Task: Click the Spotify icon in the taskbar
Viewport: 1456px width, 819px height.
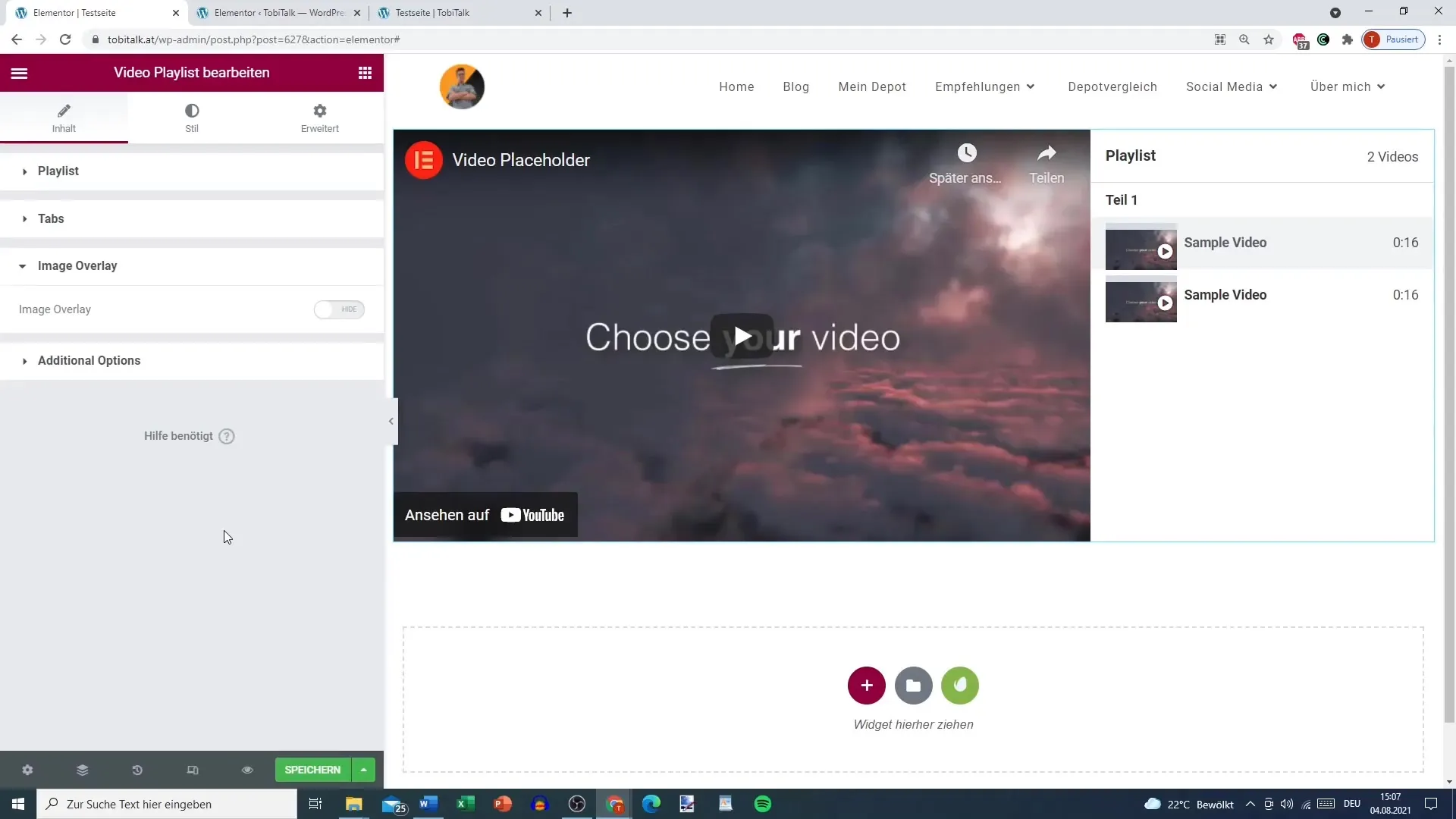Action: (761, 804)
